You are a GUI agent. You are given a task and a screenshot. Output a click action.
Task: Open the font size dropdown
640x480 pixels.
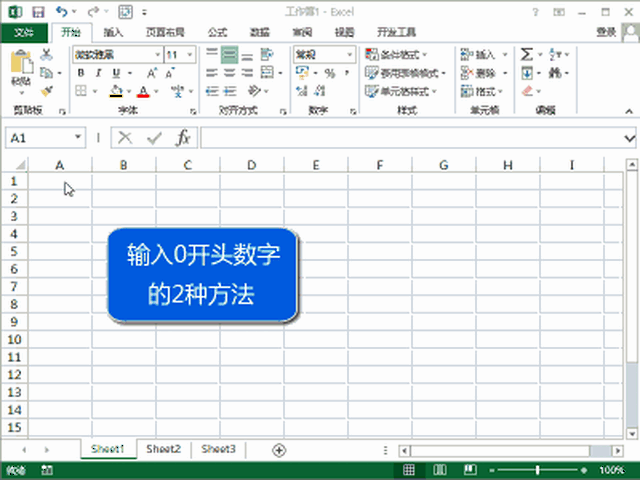click(x=190, y=55)
